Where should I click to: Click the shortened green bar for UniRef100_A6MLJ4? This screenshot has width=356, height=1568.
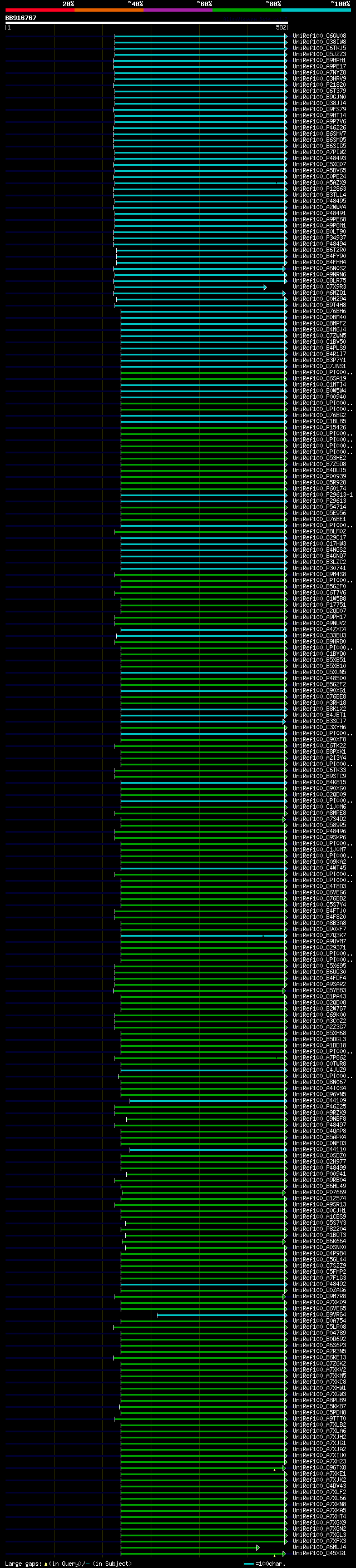click(x=190, y=1547)
